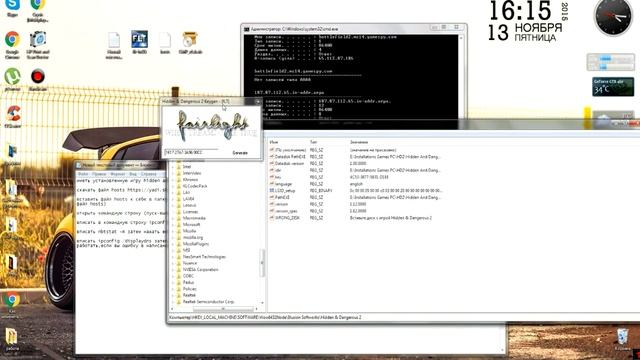Expand the KLCodecPack registry key
The height and width of the screenshot is (360, 640).
(173, 186)
